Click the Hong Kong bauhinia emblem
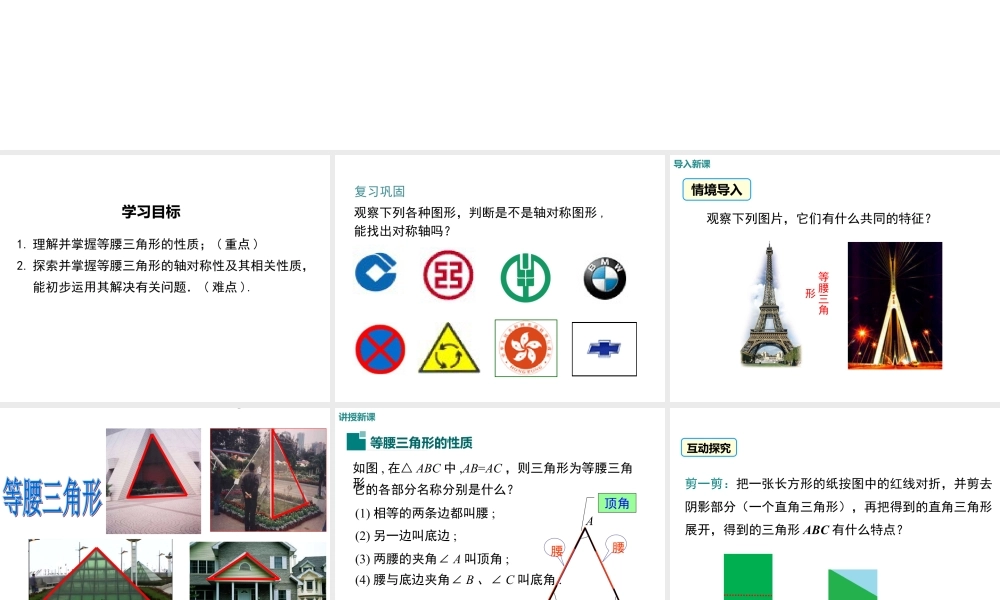 coord(526,348)
